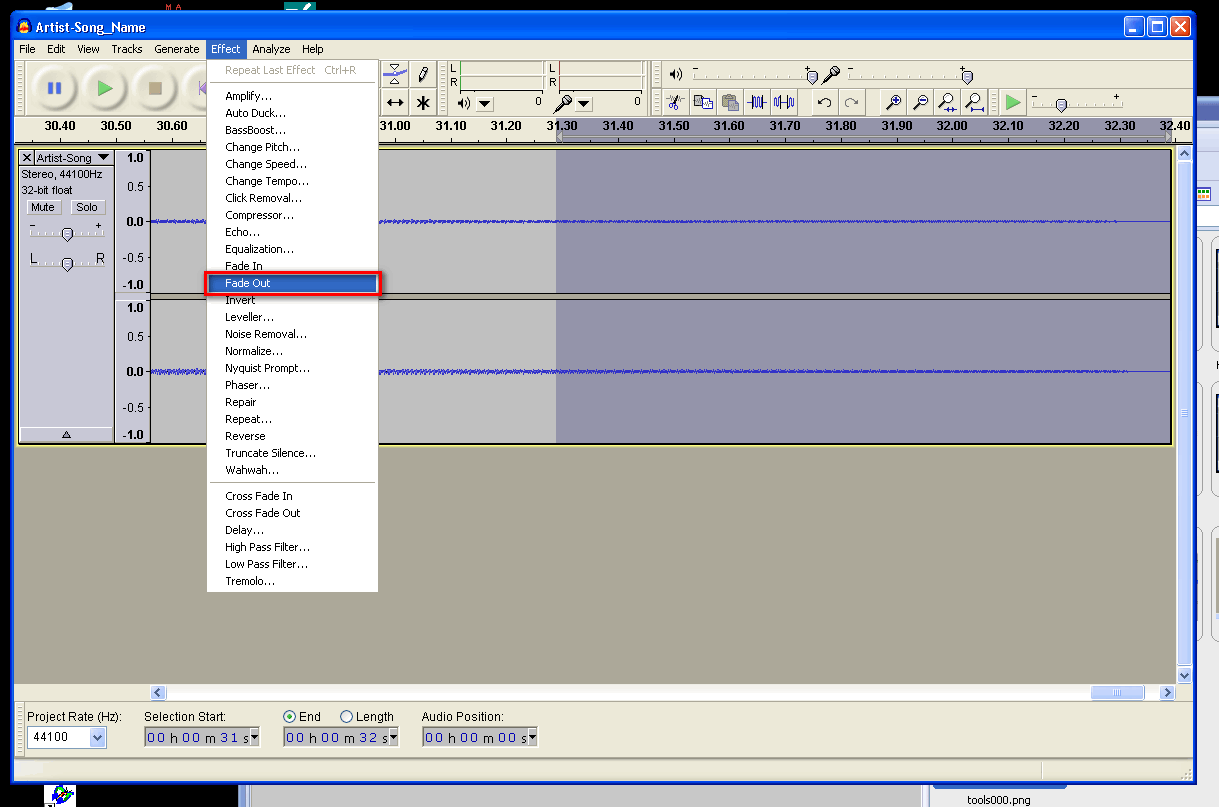Open the Artist-Song track name dropdown

pyautogui.click(x=103, y=158)
